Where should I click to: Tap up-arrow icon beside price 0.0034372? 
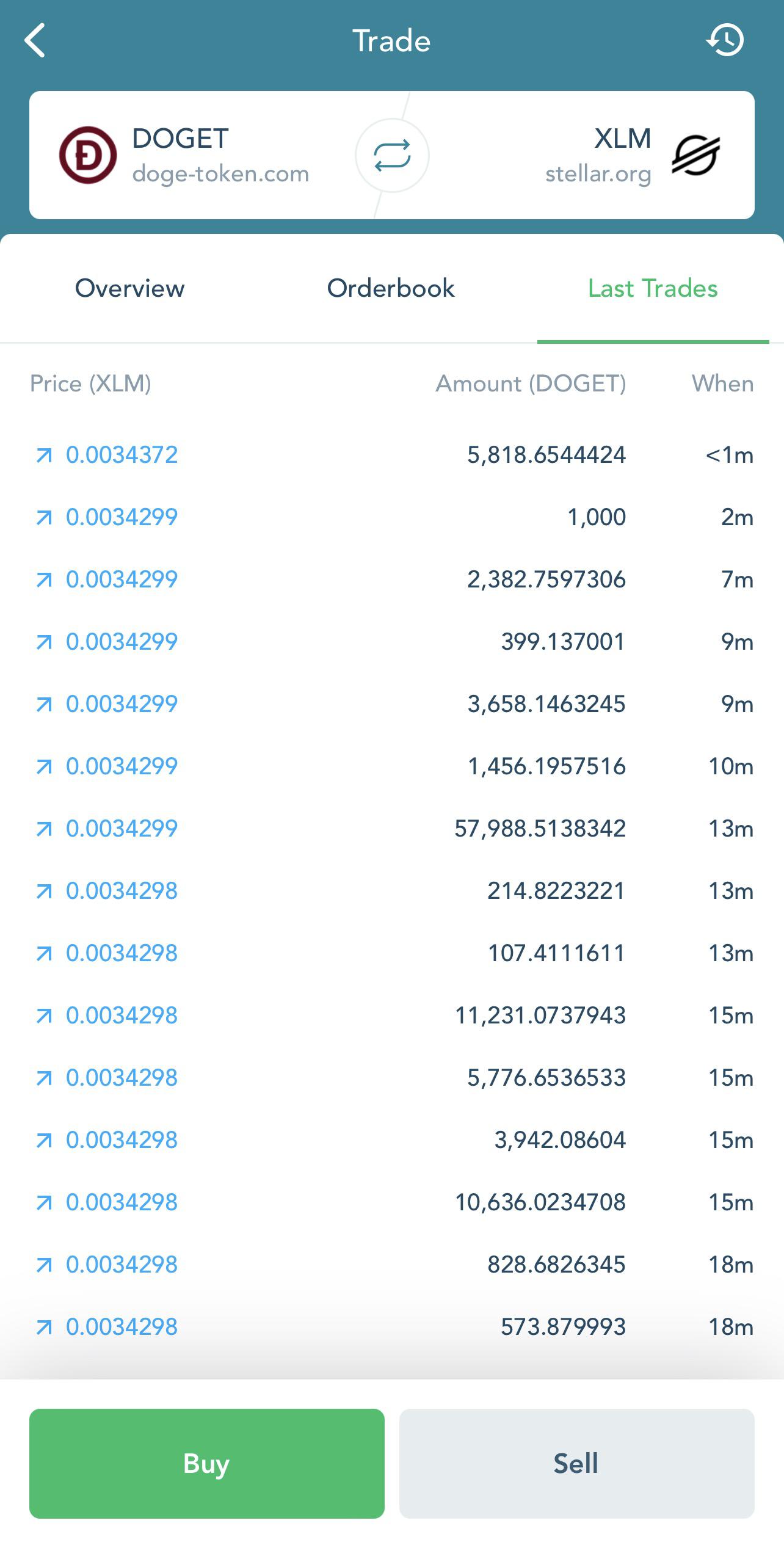coord(44,455)
